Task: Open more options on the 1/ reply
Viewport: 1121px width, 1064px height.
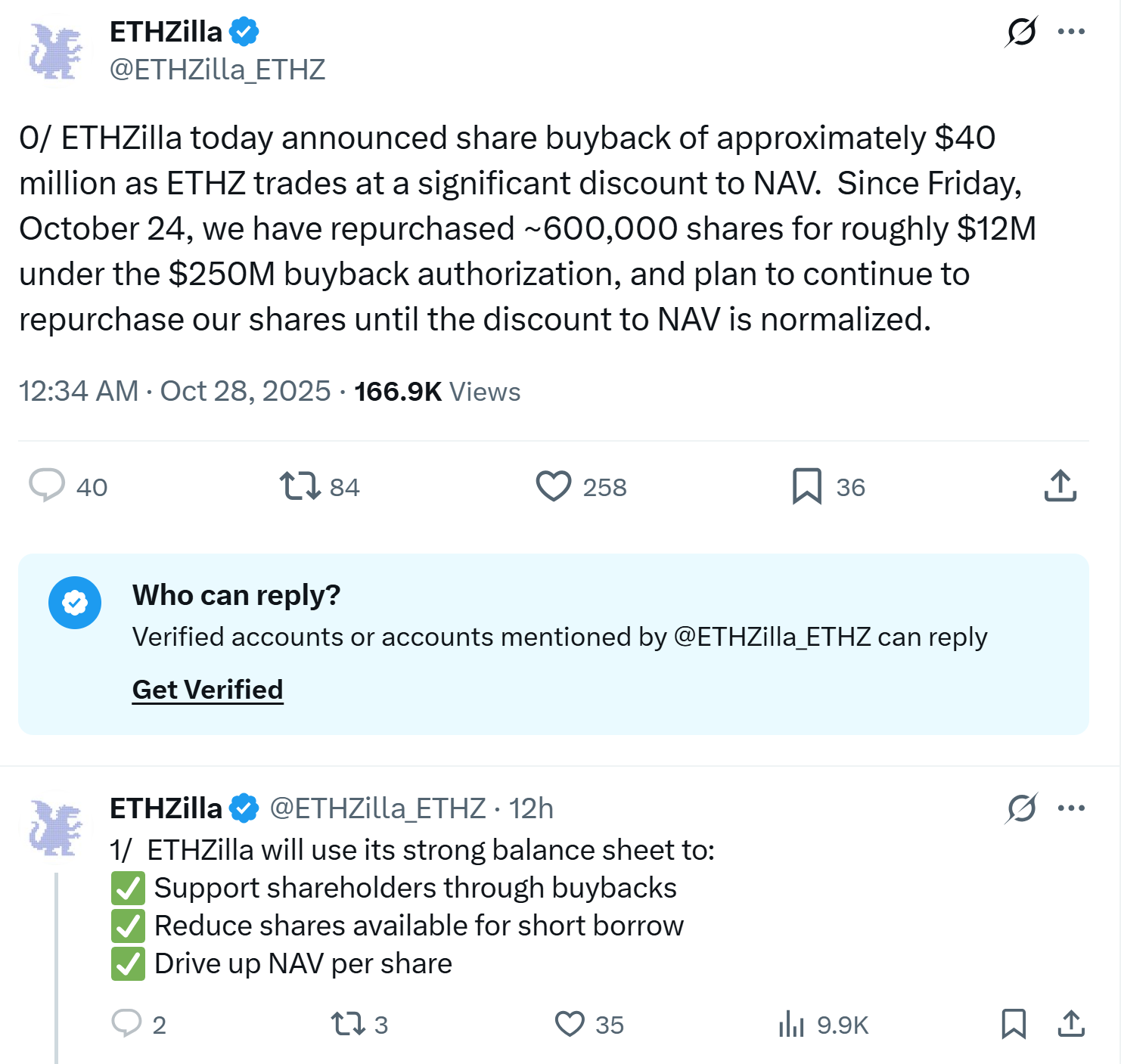Action: 1071,808
